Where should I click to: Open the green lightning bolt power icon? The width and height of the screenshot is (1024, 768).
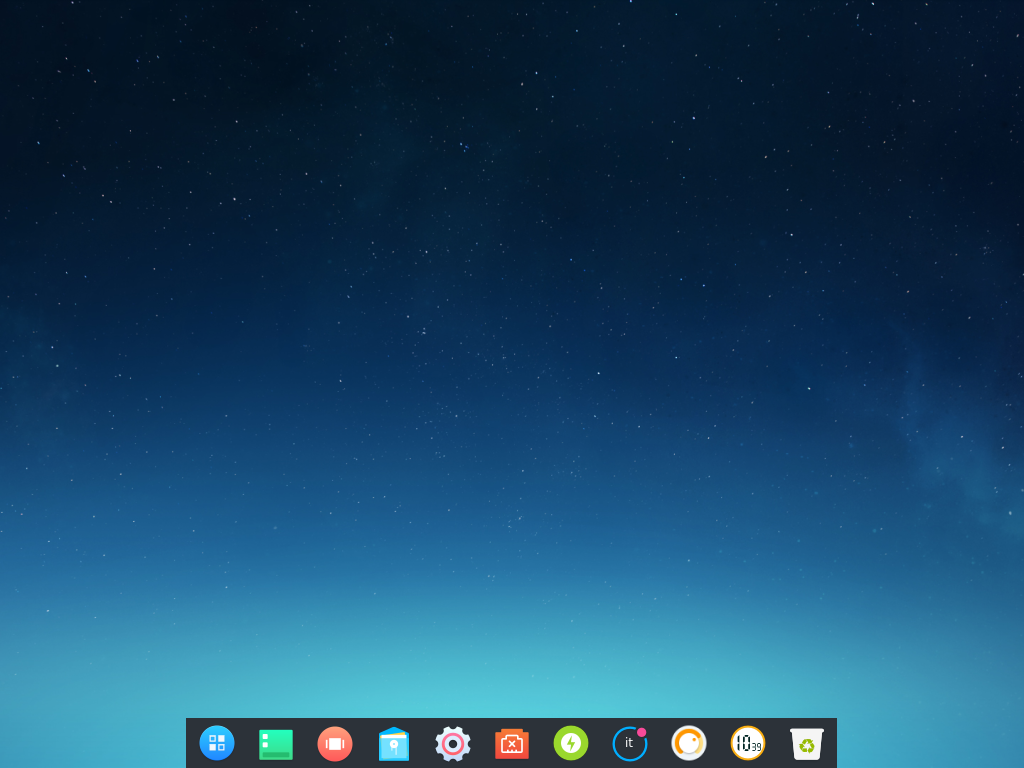[571, 743]
